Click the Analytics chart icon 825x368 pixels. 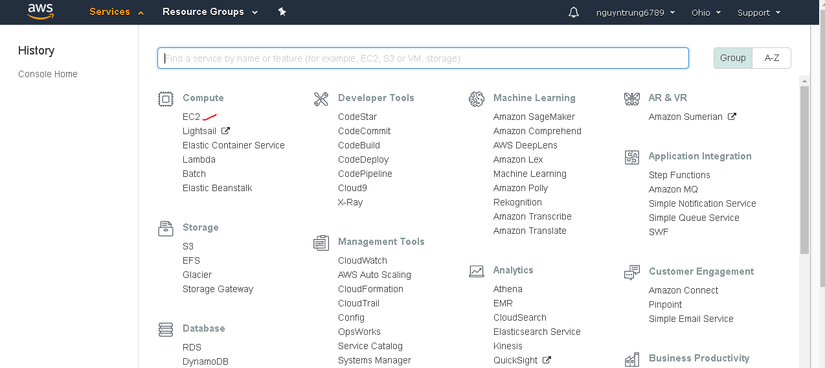point(476,271)
